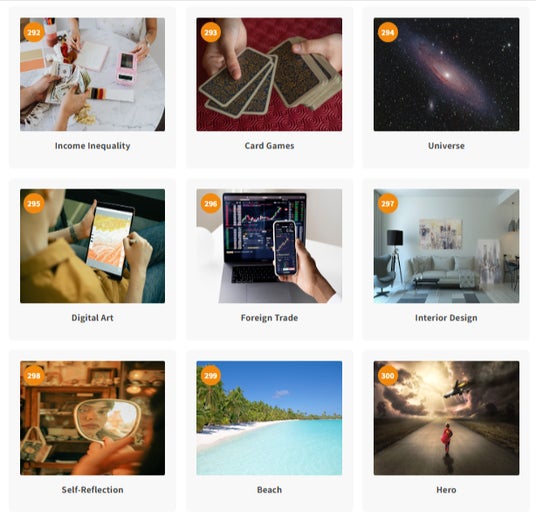Screen dimensions: 536x517
Task: Click the orange 298 number badge
Action: (x=34, y=376)
